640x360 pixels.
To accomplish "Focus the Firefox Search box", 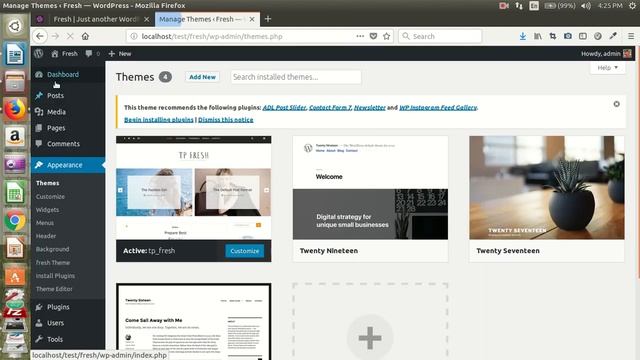I will pos(440,36).
